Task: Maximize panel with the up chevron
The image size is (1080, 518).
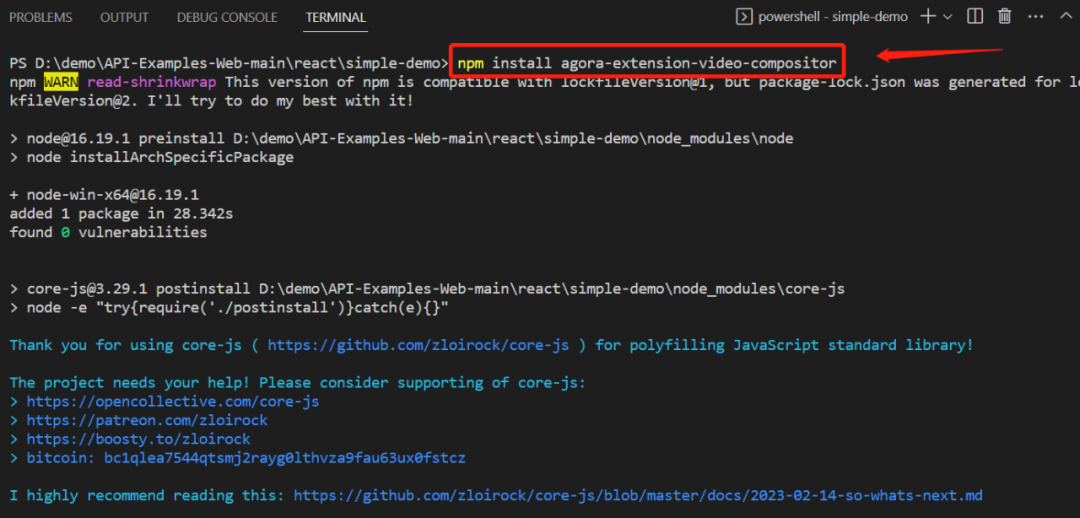Action: pos(1066,17)
